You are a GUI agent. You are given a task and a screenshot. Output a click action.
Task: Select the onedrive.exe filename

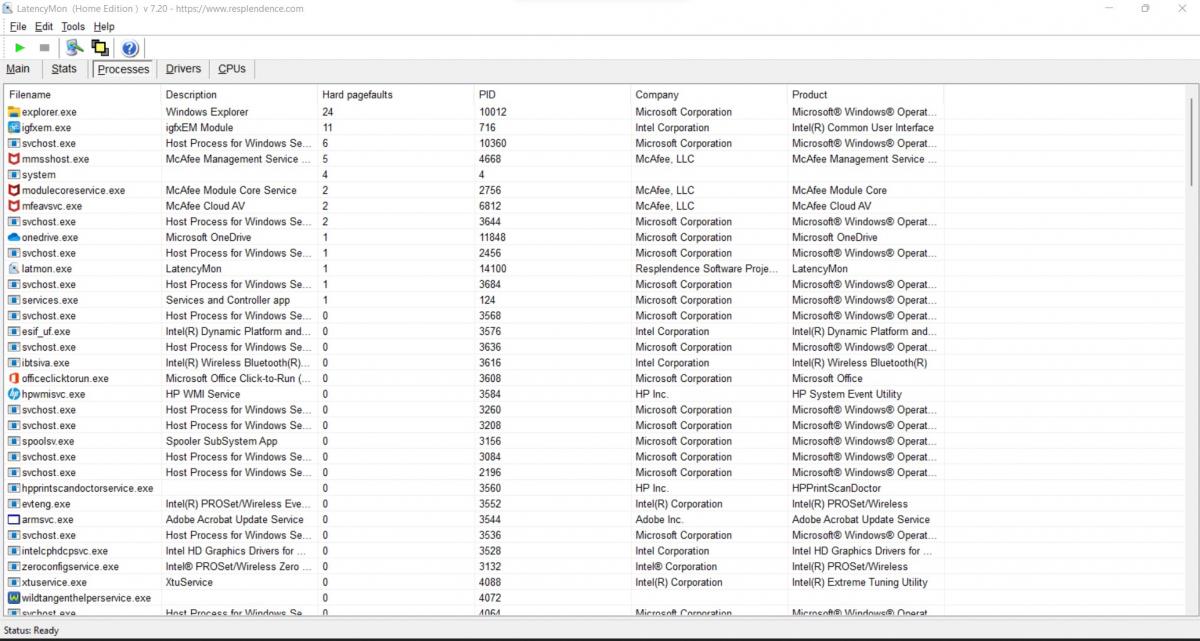[x=50, y=237]
